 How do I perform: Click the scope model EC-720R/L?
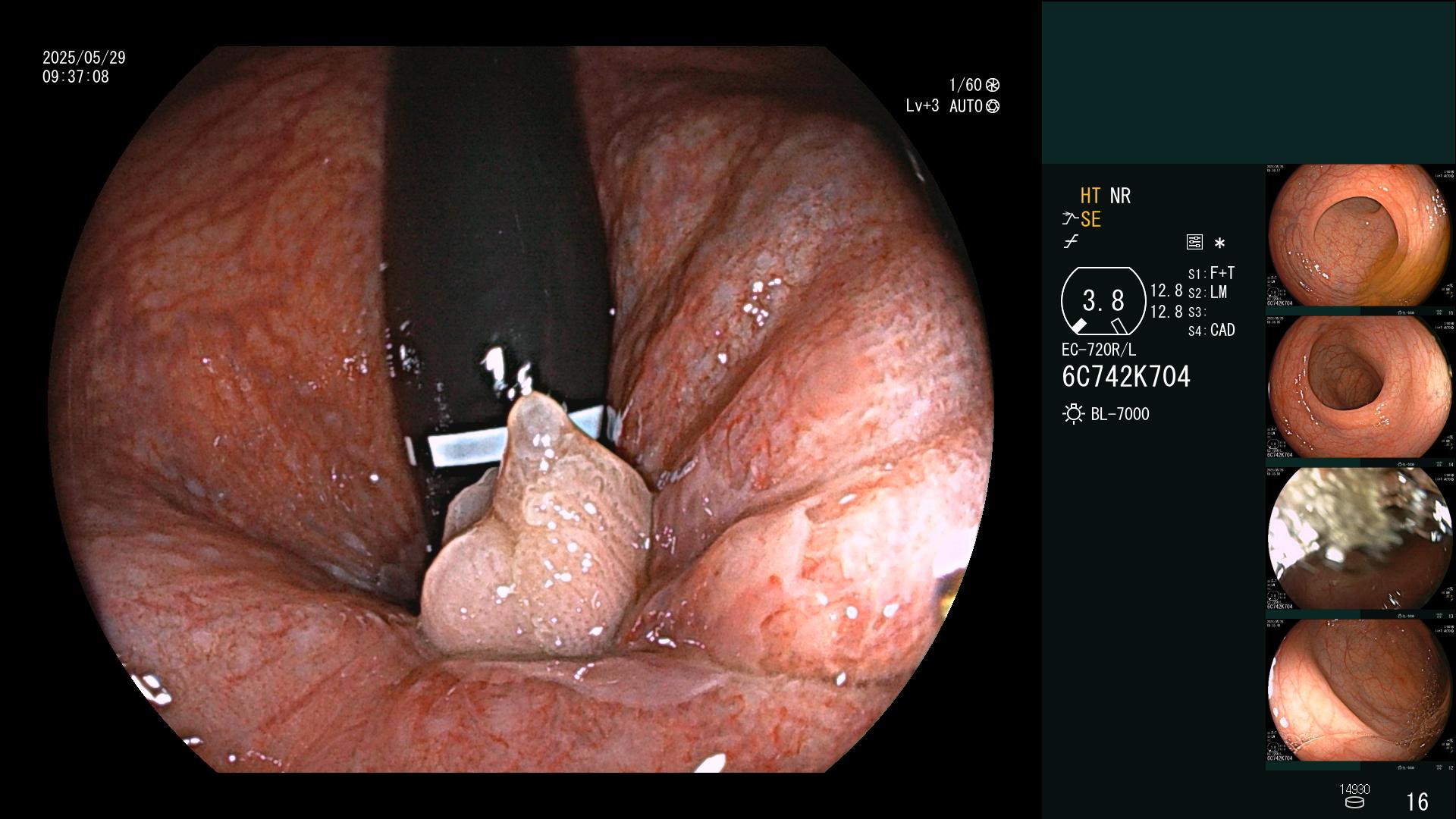click(x=1099, y=350)
